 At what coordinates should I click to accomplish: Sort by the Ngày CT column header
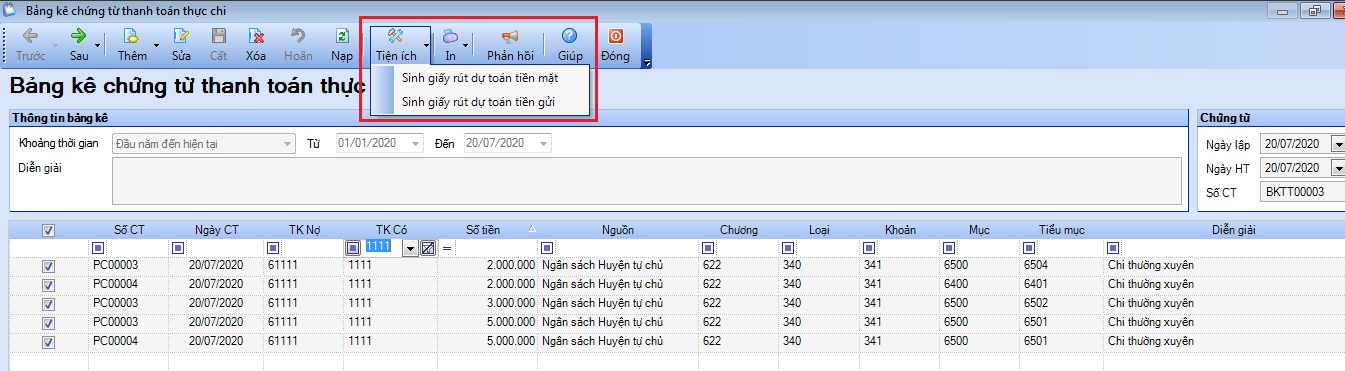tap(217, 230)
